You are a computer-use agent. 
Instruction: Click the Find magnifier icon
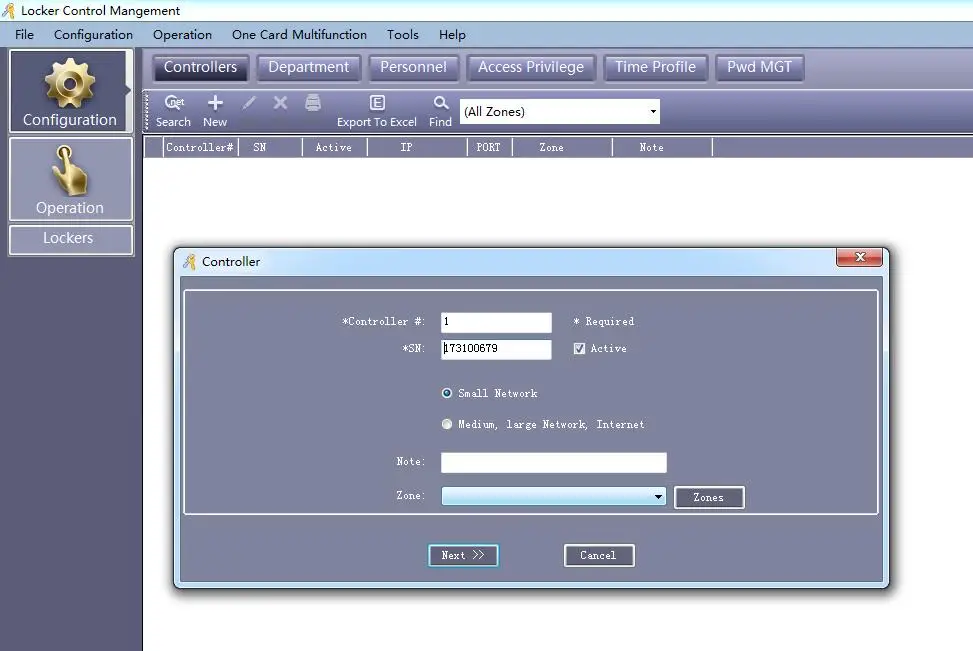pos(440,111)
